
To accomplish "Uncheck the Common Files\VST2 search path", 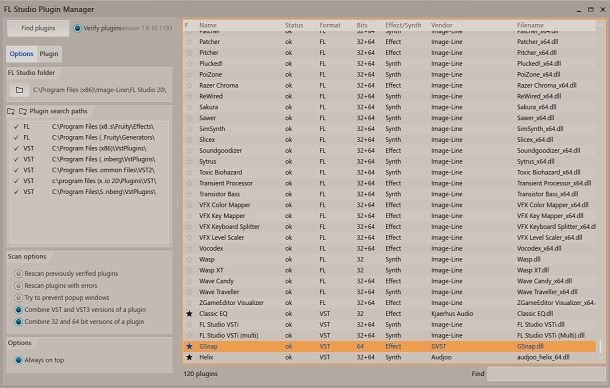I will click(16, 170).
